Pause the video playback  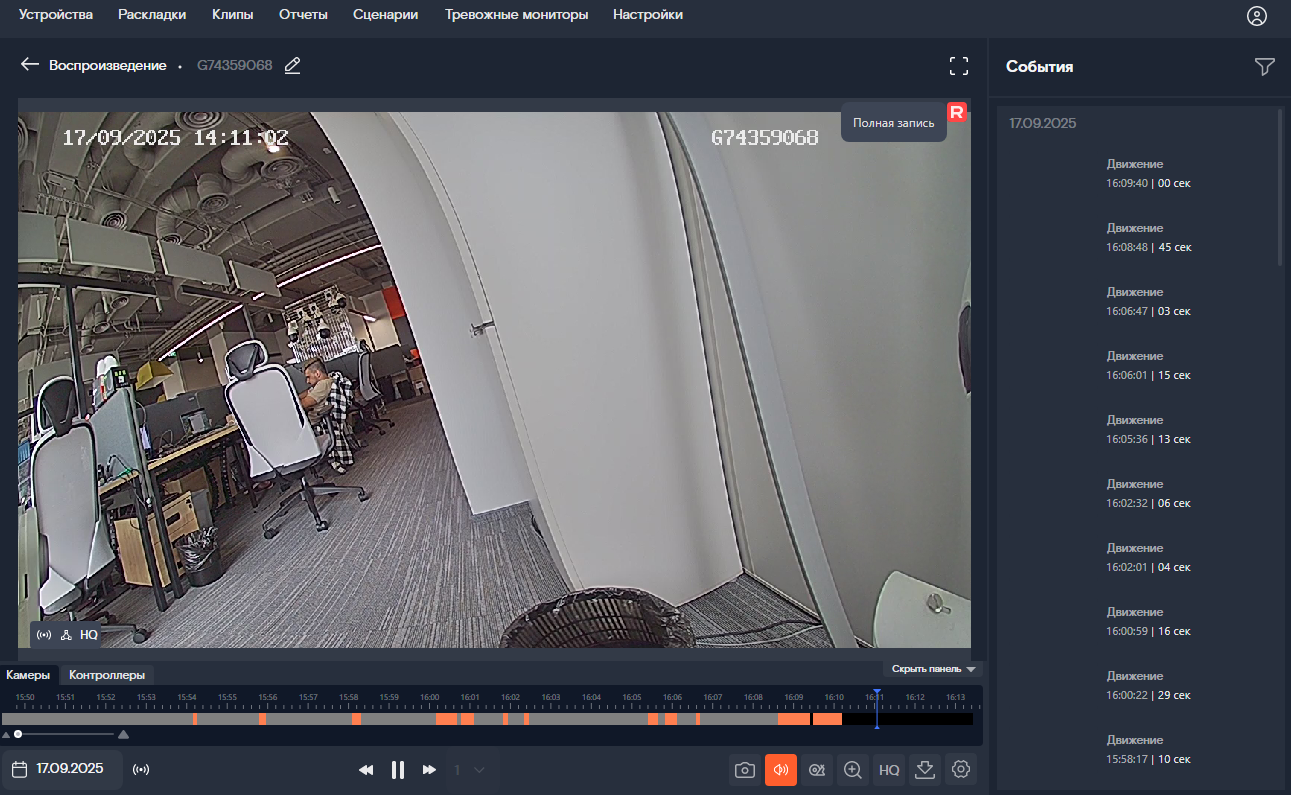(x=398, y=770)
